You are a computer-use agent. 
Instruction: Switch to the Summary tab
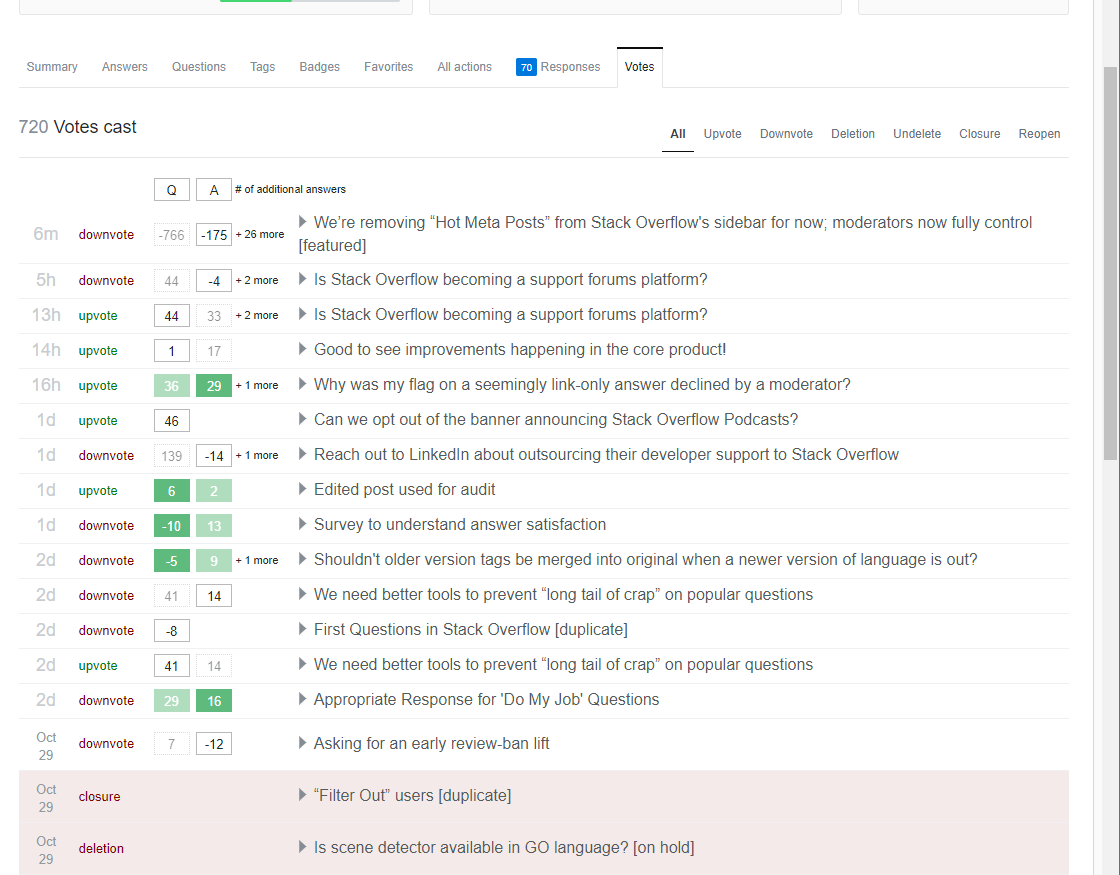coord(51,66)
